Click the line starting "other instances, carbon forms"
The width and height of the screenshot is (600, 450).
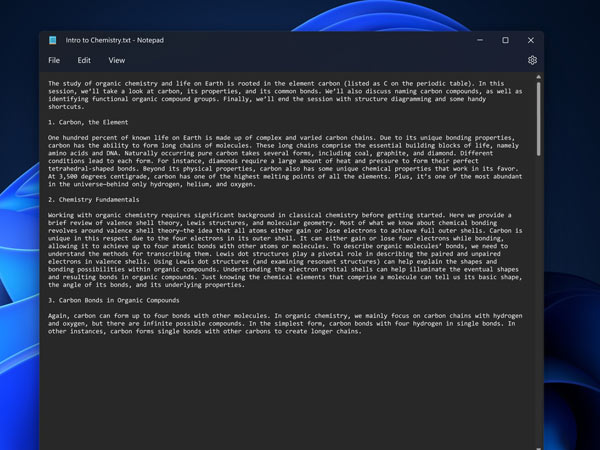pyautogui.click(x=205, y=331)
